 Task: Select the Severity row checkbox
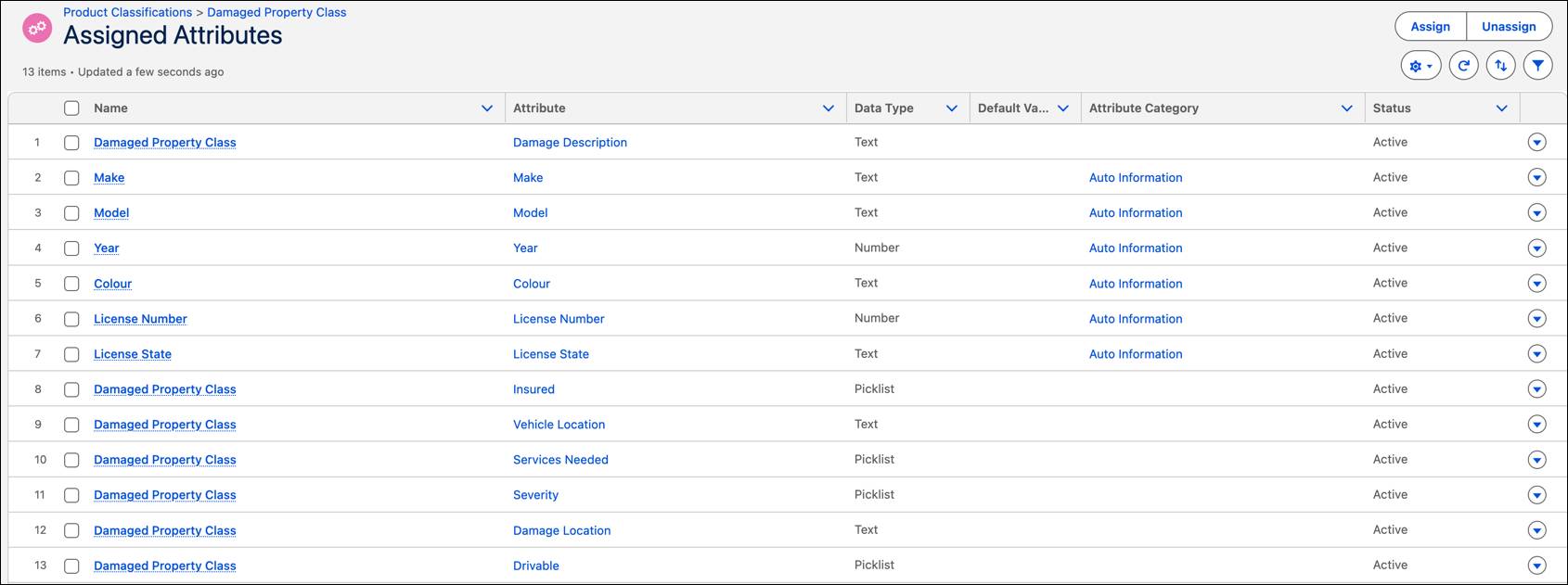tap(71, 495)
